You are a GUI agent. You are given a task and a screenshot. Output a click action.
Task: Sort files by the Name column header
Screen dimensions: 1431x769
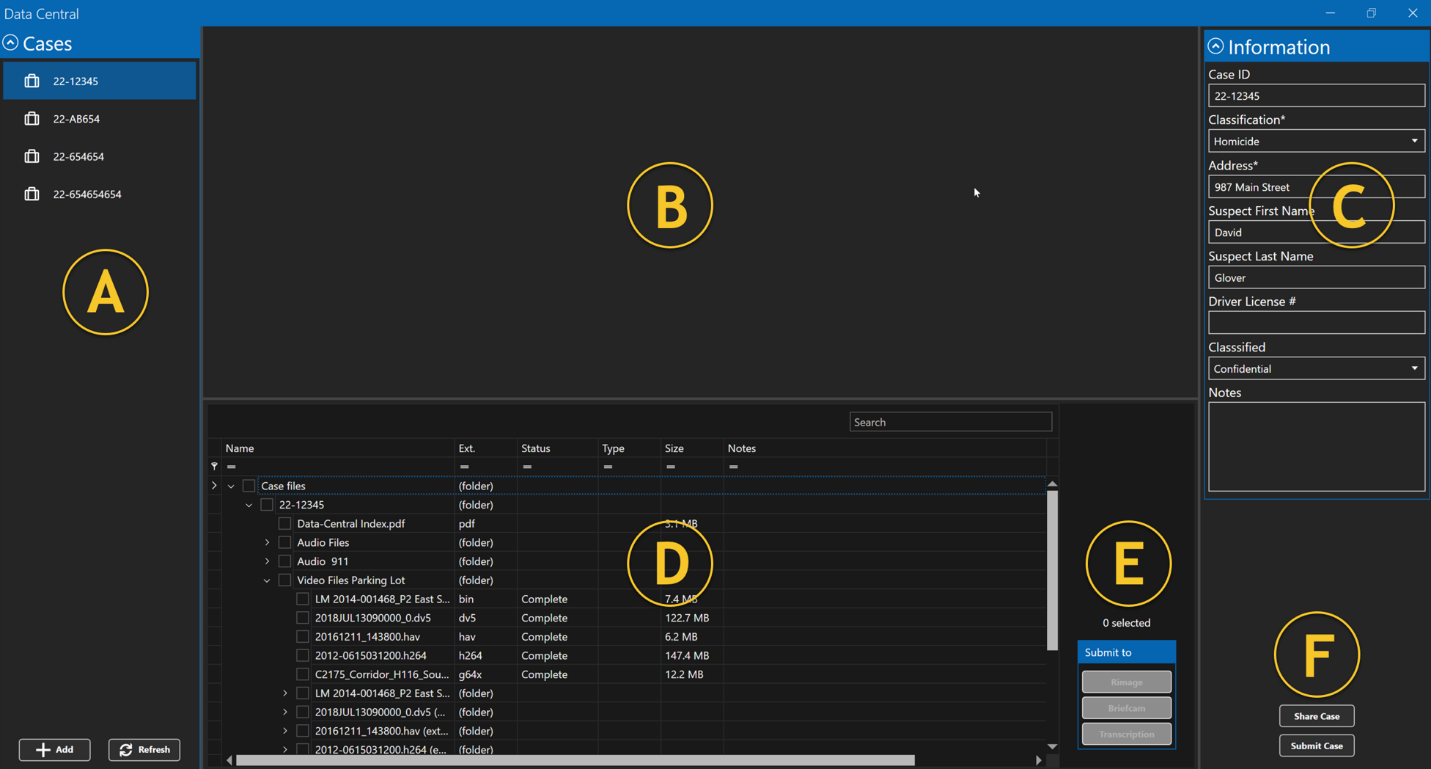[338, 449]
